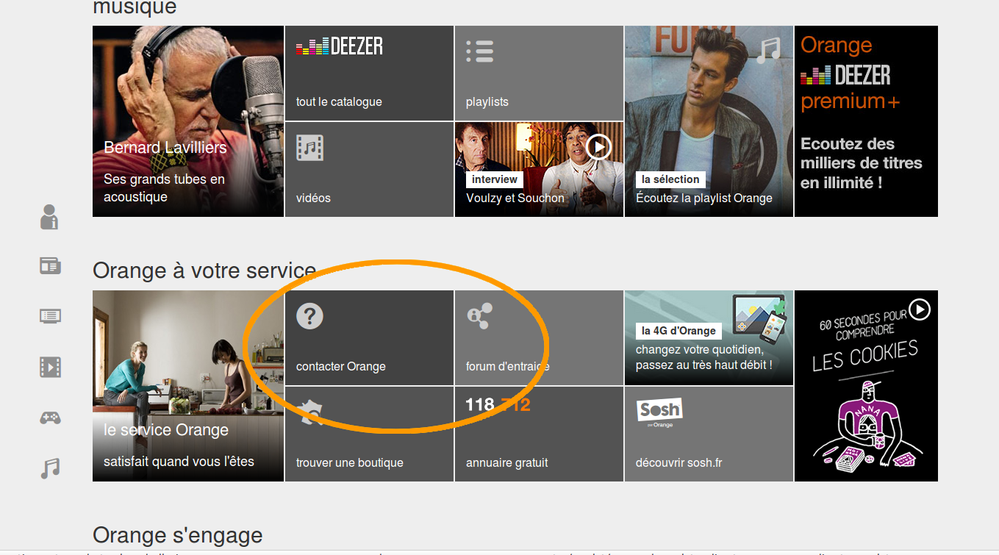Click Orange s'engage heading
The width and height of the screenshot is (999, 555).
tap(178, 535)
